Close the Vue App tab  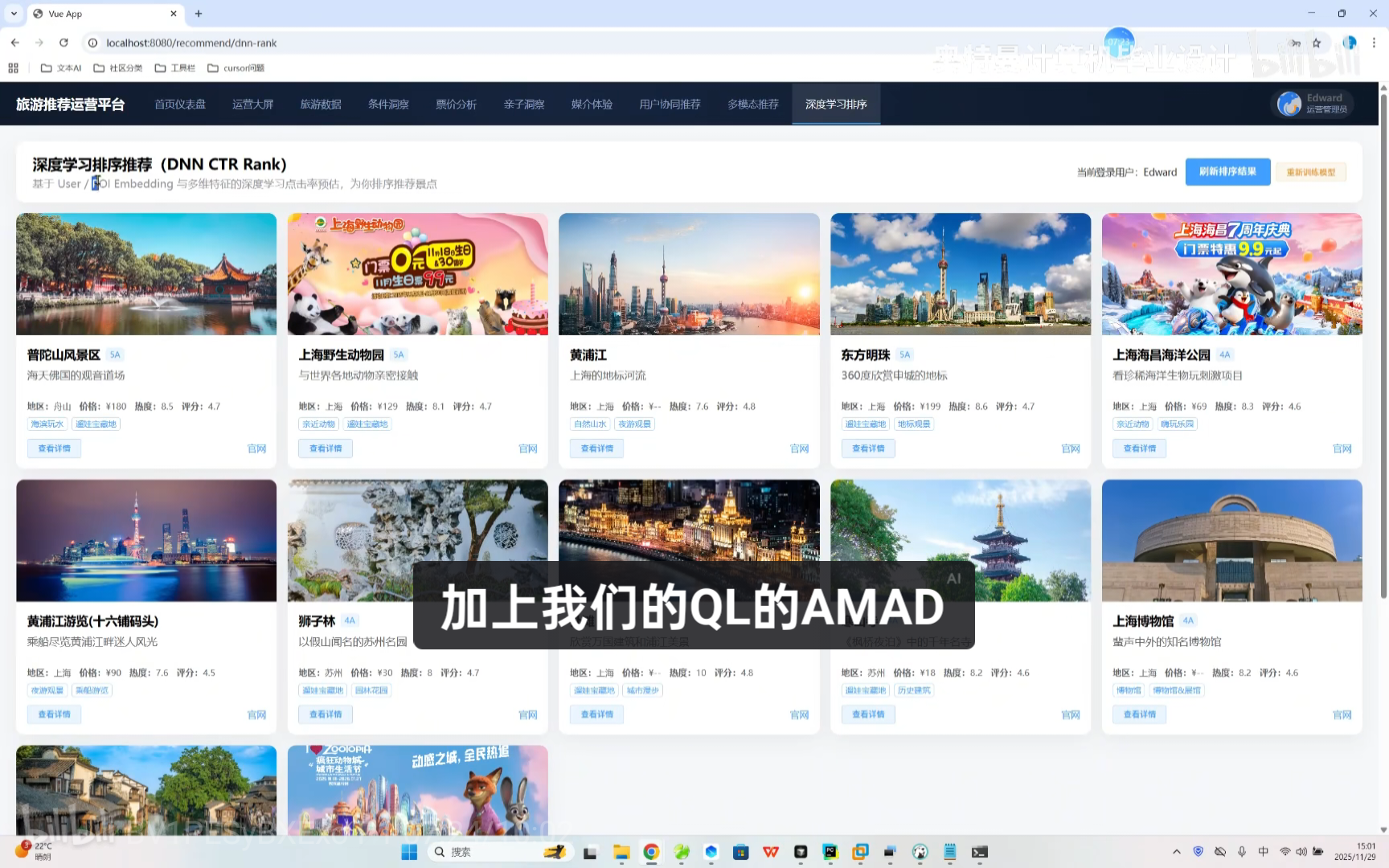click(x=173, y=14)
